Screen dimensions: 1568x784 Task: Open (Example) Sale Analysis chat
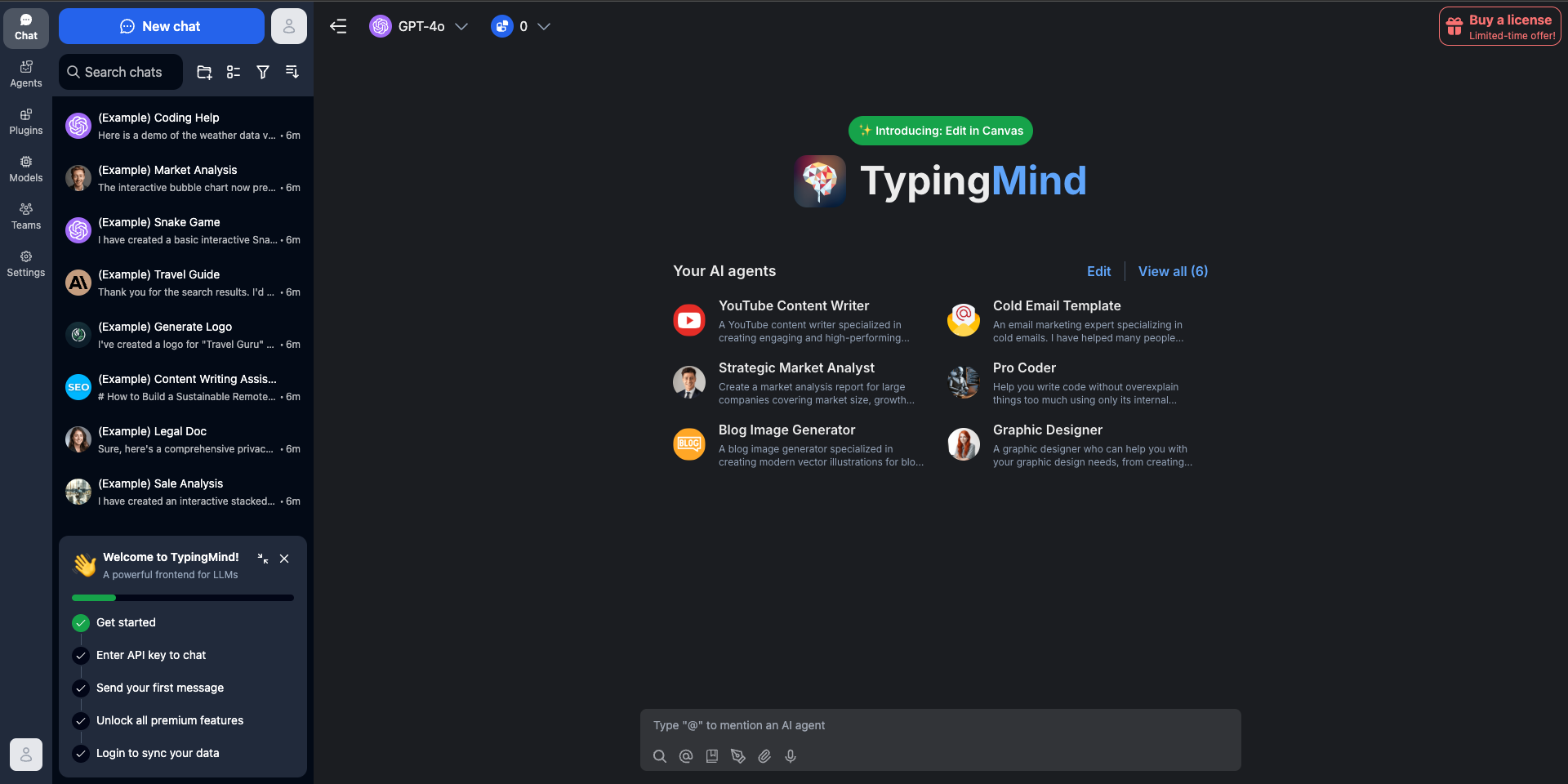(x=183, y=492)
